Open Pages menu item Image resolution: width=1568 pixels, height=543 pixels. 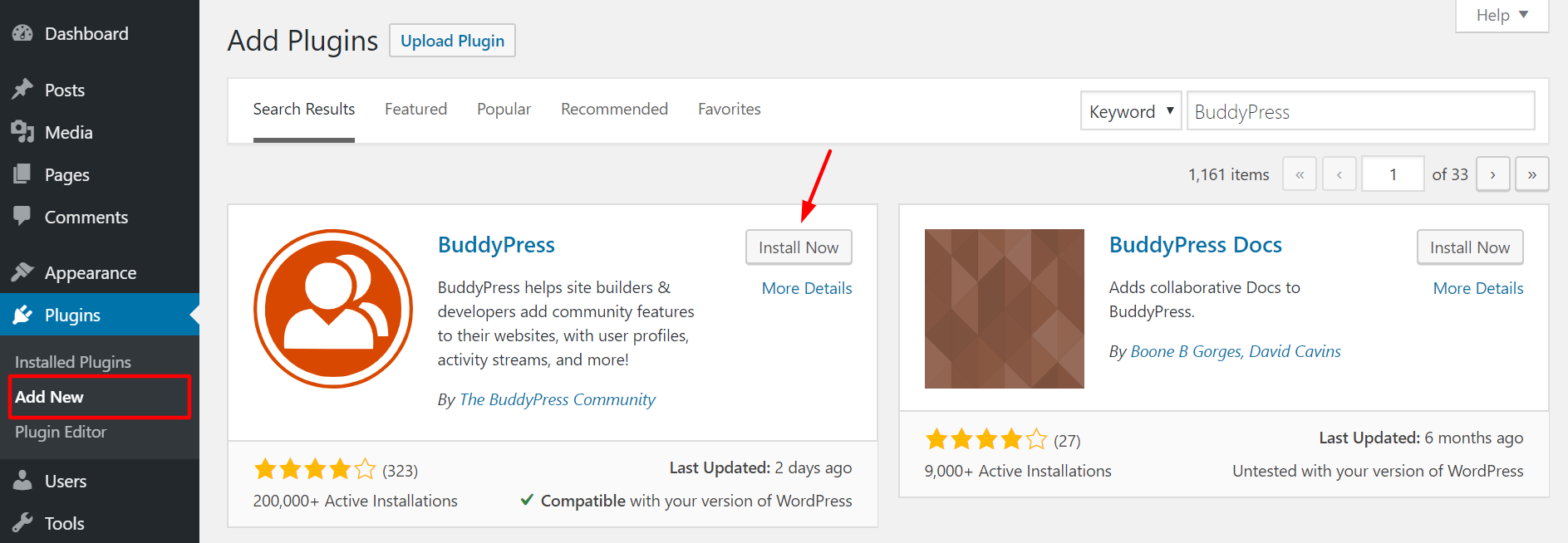pyautogui.click(x=100, y=174)
